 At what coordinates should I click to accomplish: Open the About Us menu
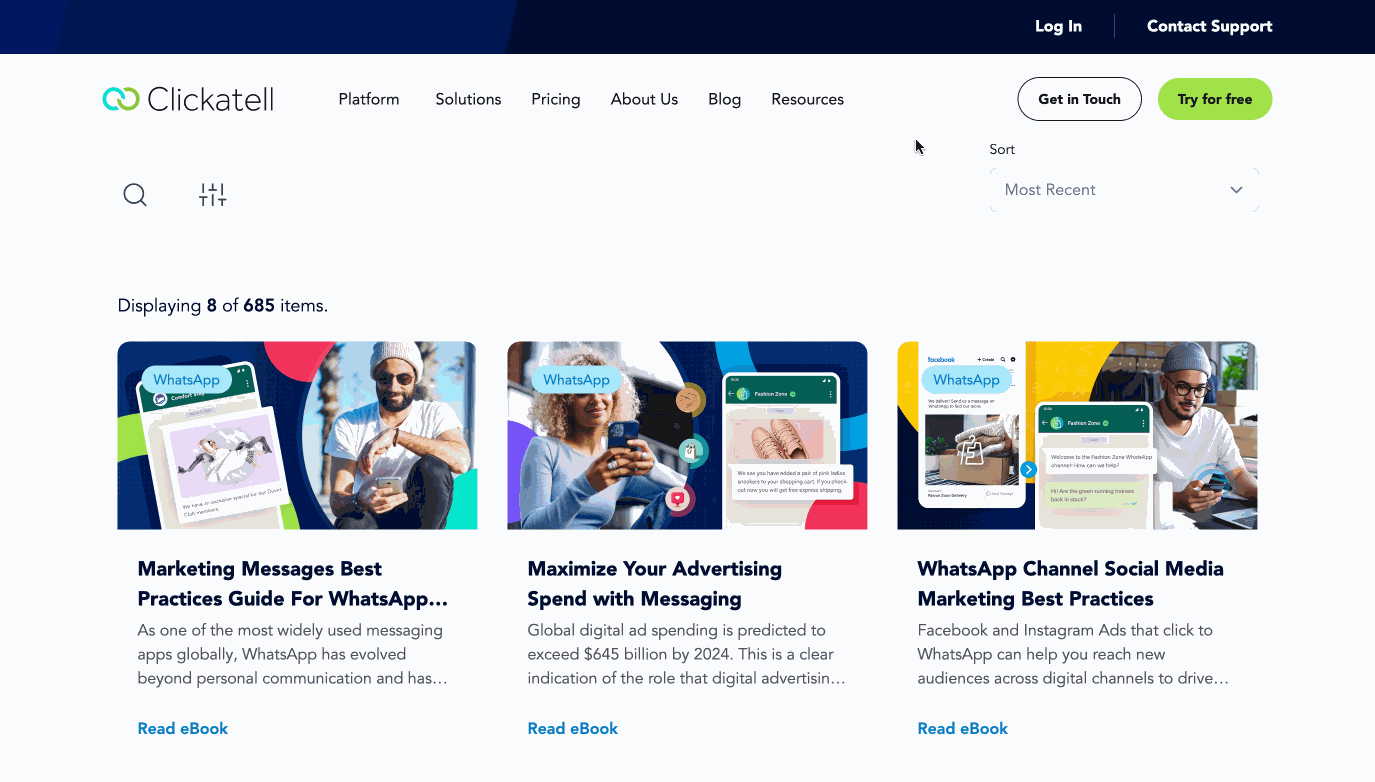[x=644, y=99]
